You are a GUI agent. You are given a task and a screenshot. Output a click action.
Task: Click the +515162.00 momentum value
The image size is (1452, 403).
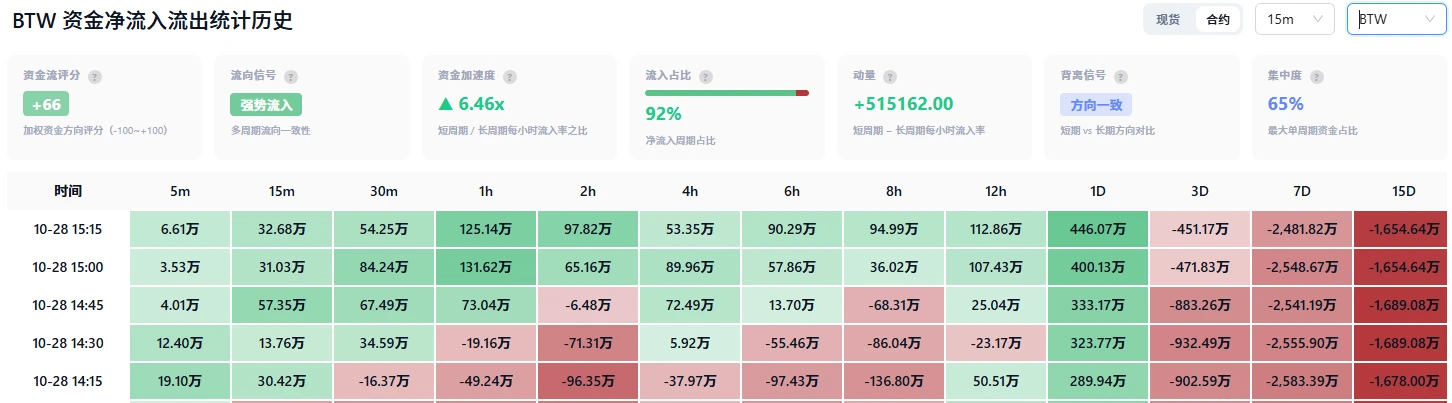pyautogui.click(x=903, y=103)
